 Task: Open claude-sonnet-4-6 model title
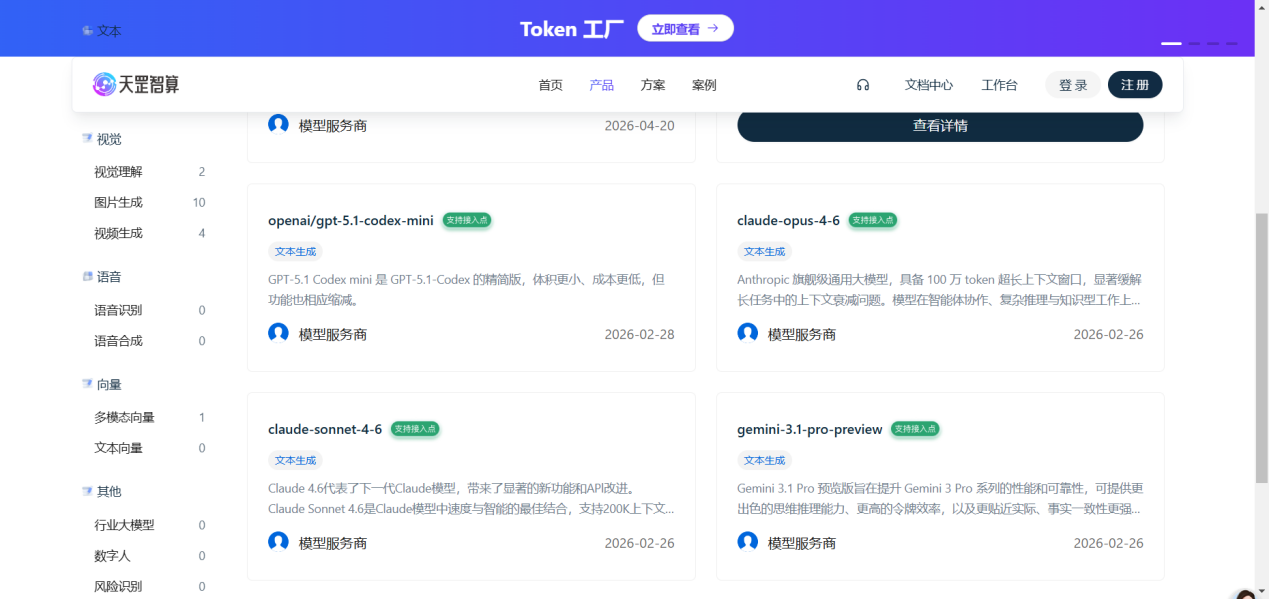click(x=325, y=429)
